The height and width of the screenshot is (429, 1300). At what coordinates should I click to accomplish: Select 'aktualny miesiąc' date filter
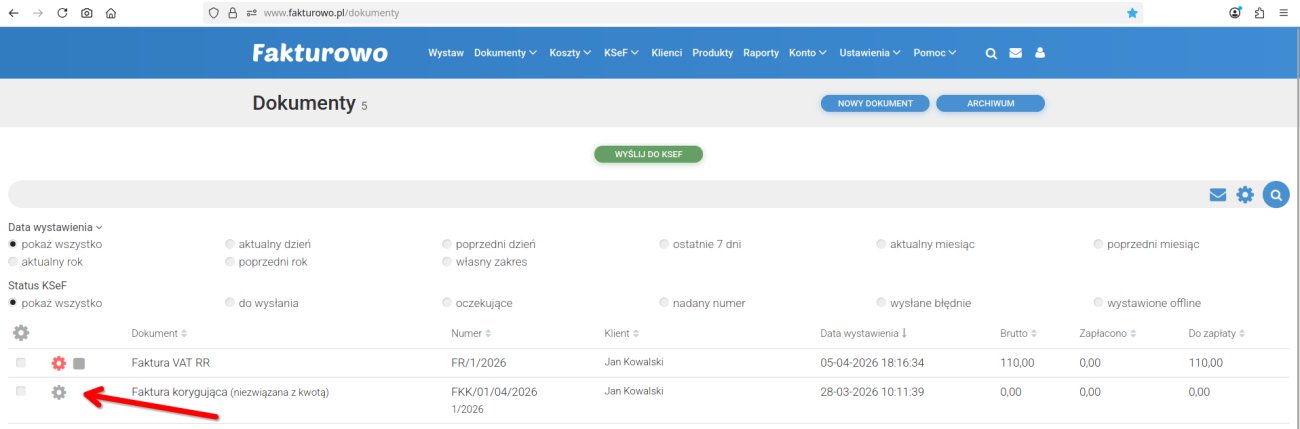click(882, 244)
